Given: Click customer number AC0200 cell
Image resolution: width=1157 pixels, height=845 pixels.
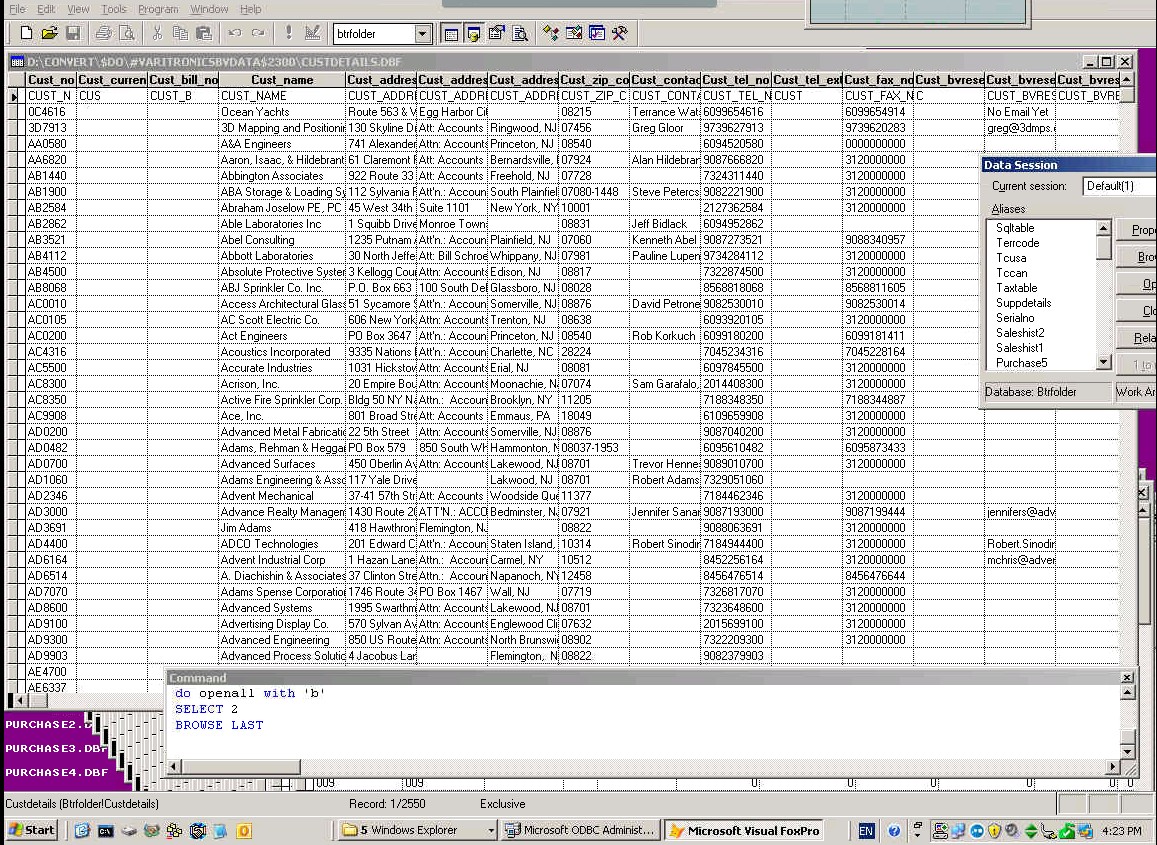Looking at the screenshot, I should tap(51, 336).
